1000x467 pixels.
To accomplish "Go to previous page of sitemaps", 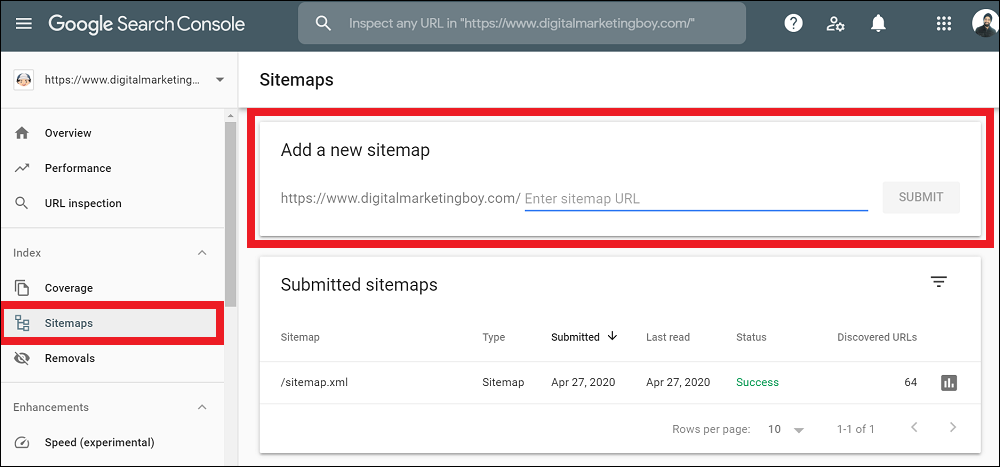I will [914, 427].
